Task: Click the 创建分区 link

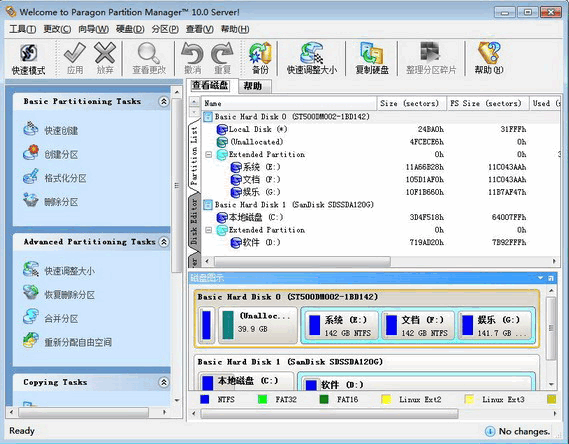Action: coord(61,155)
